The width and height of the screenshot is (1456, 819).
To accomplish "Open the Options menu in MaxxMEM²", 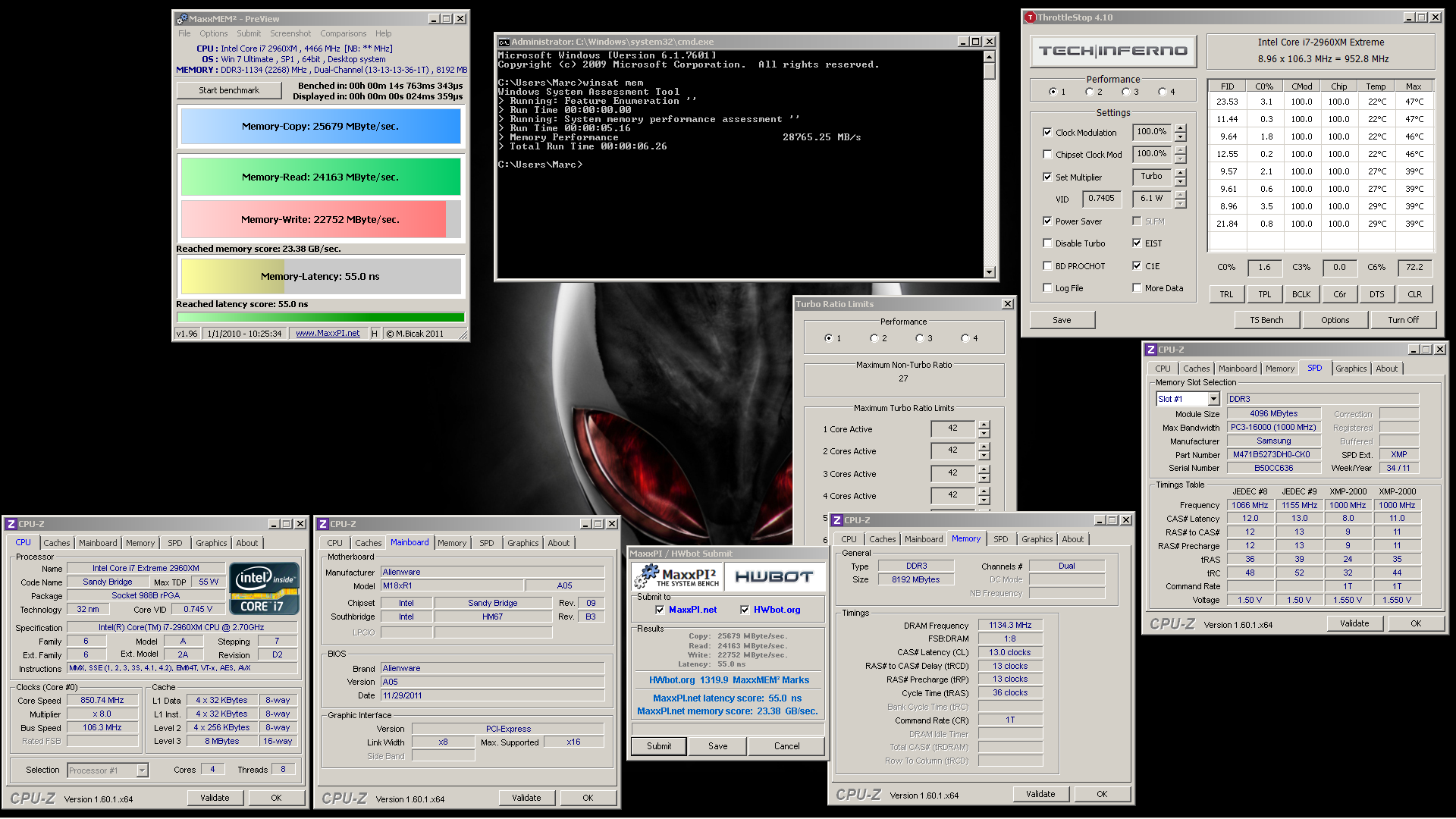I will point(213,33).
